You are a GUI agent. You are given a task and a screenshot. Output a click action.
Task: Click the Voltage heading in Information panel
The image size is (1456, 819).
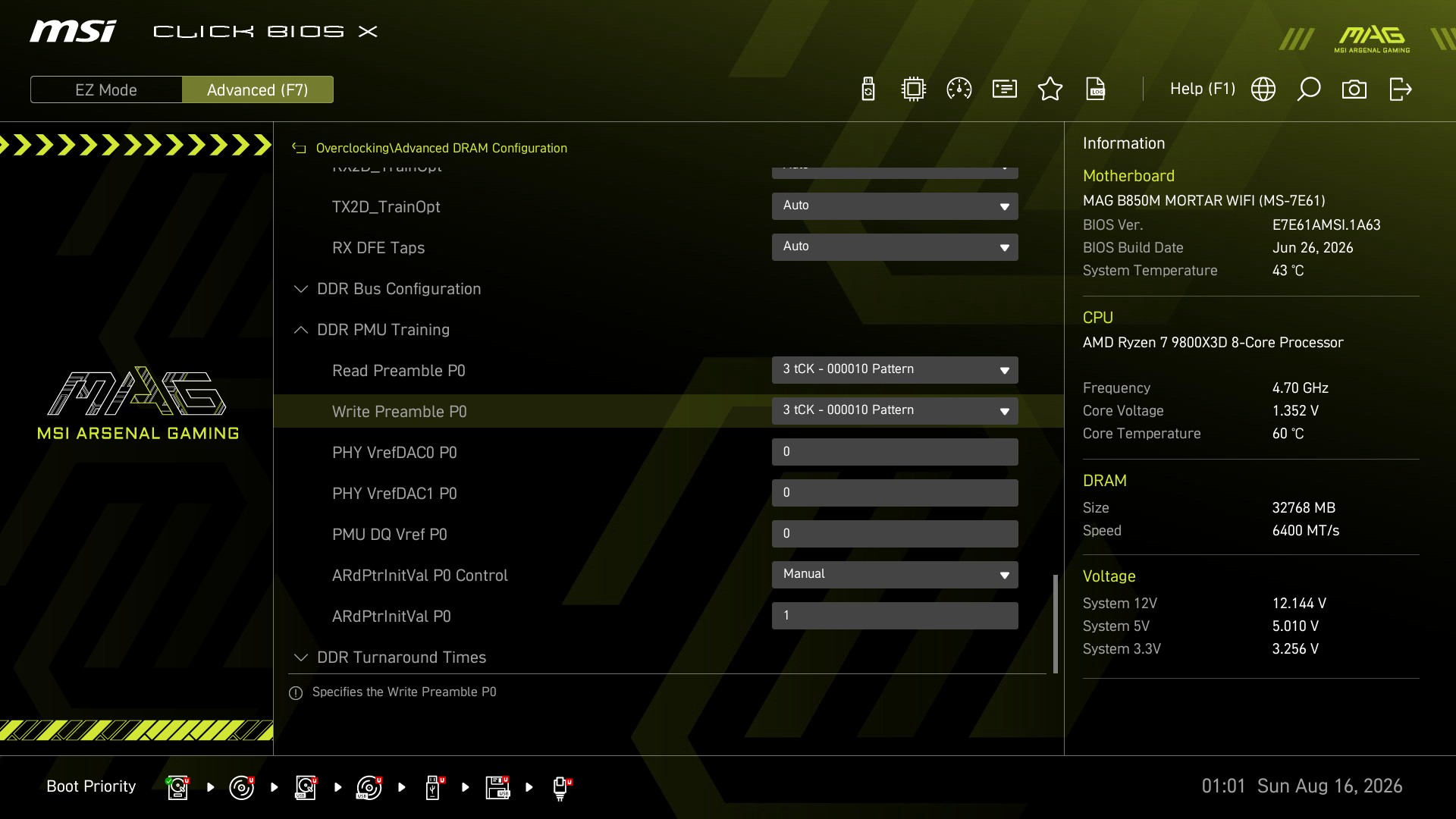pyautogui.click(x=1109, y=576)
